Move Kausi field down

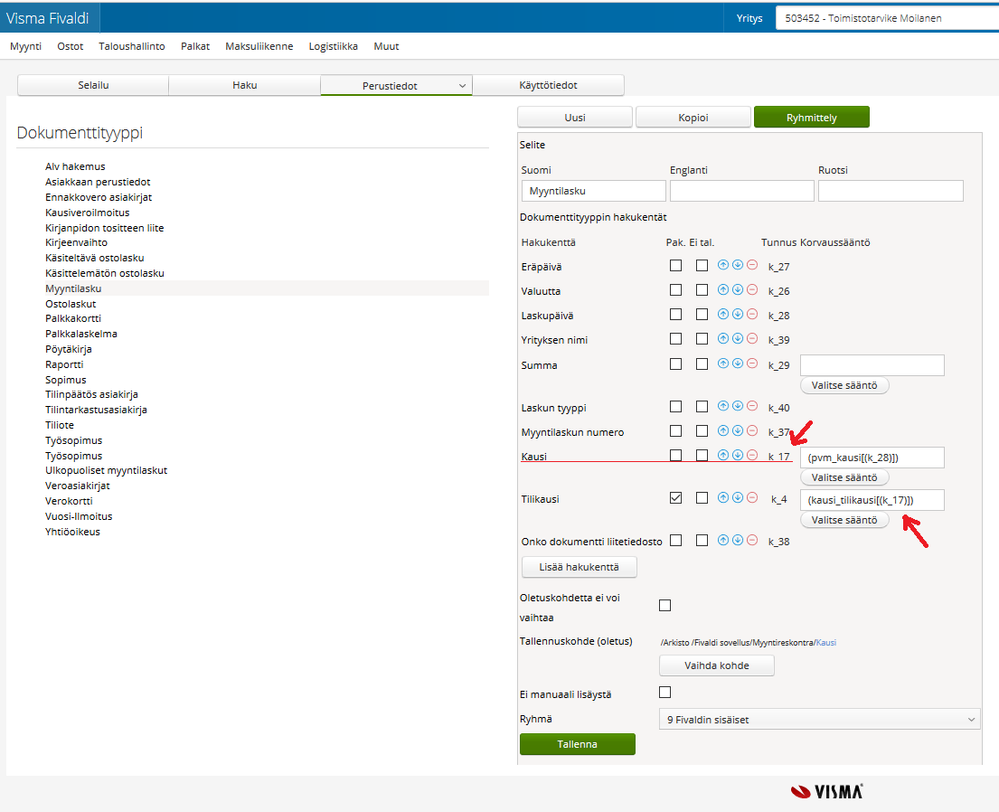pyautogui.click(x=738, y=455)
